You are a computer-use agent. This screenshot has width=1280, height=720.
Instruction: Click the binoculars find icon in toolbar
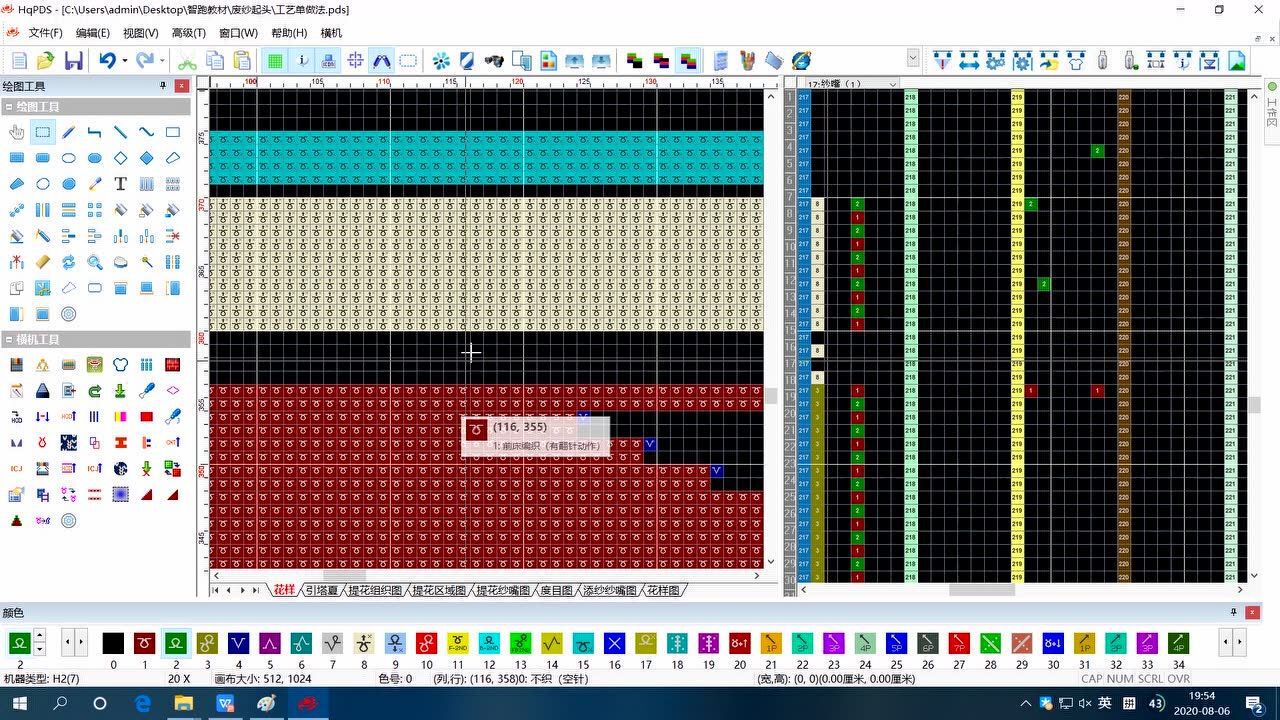click(x=494, y=61)
